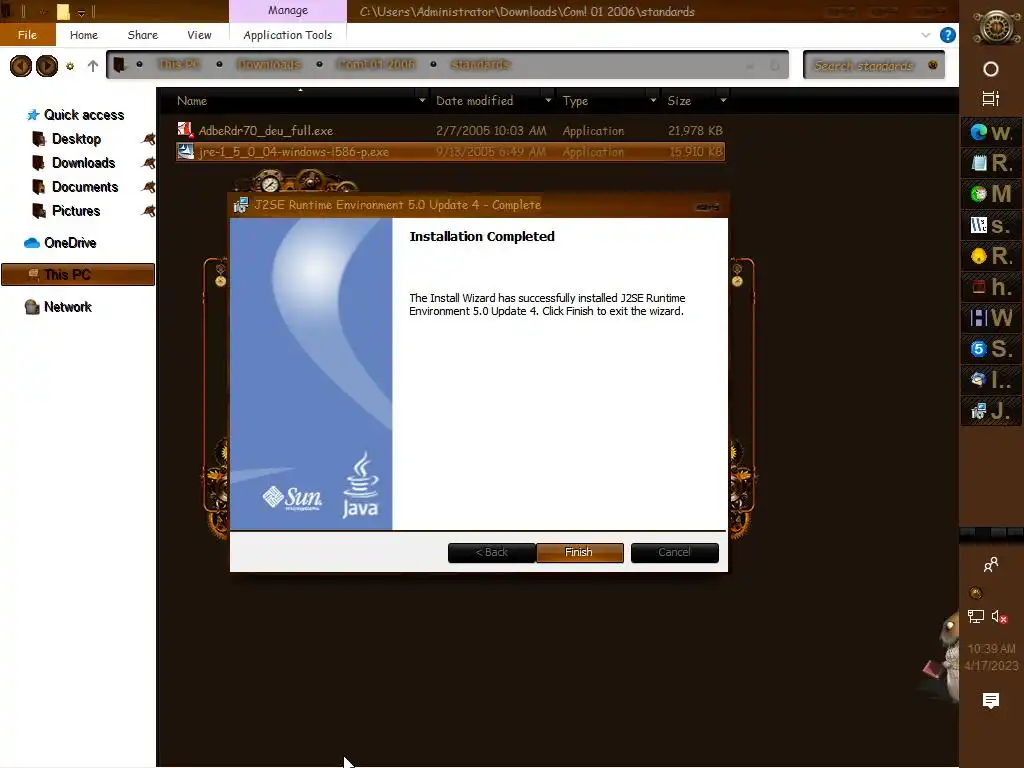Open the Date modified column filter dropdown
This screenshot has height=768, width=1024.
[x=548, y=101]
